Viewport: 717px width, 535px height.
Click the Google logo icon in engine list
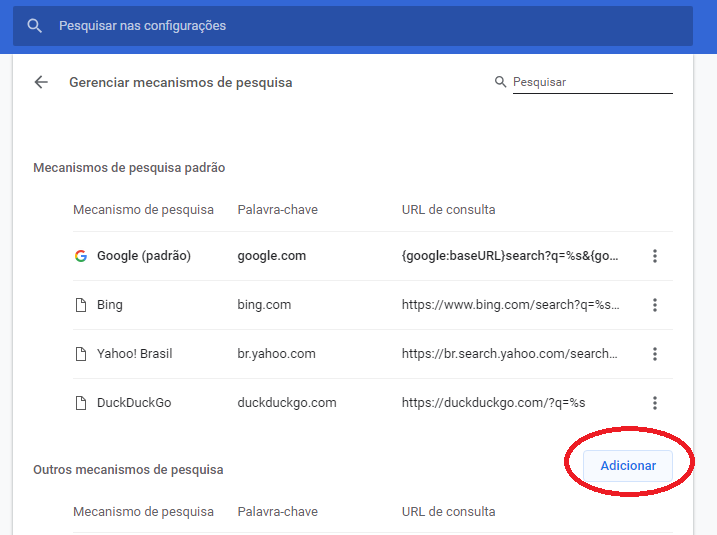pyautogui.click(x=81, y=256)
